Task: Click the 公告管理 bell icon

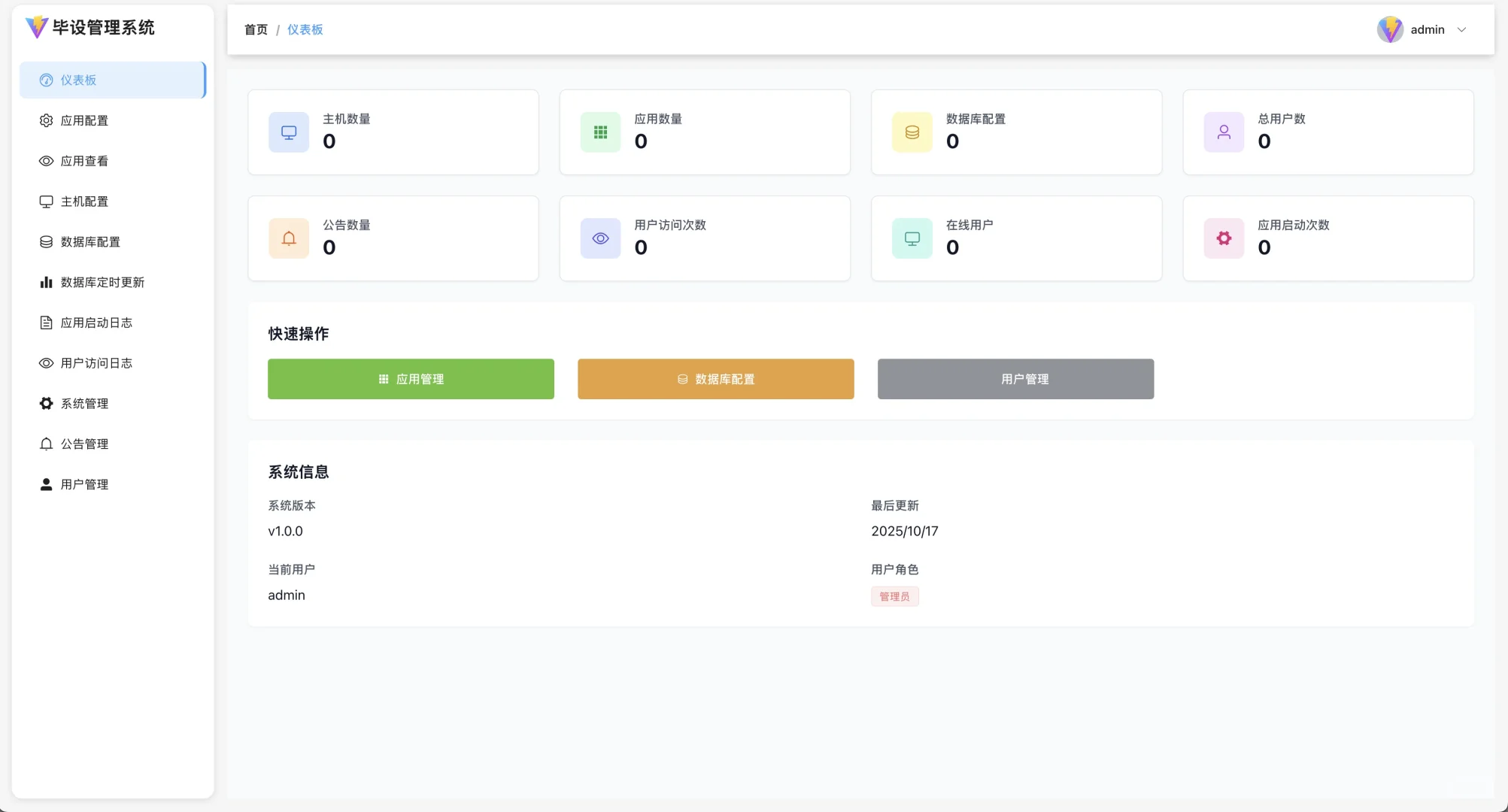Action: tap(46, 444)
